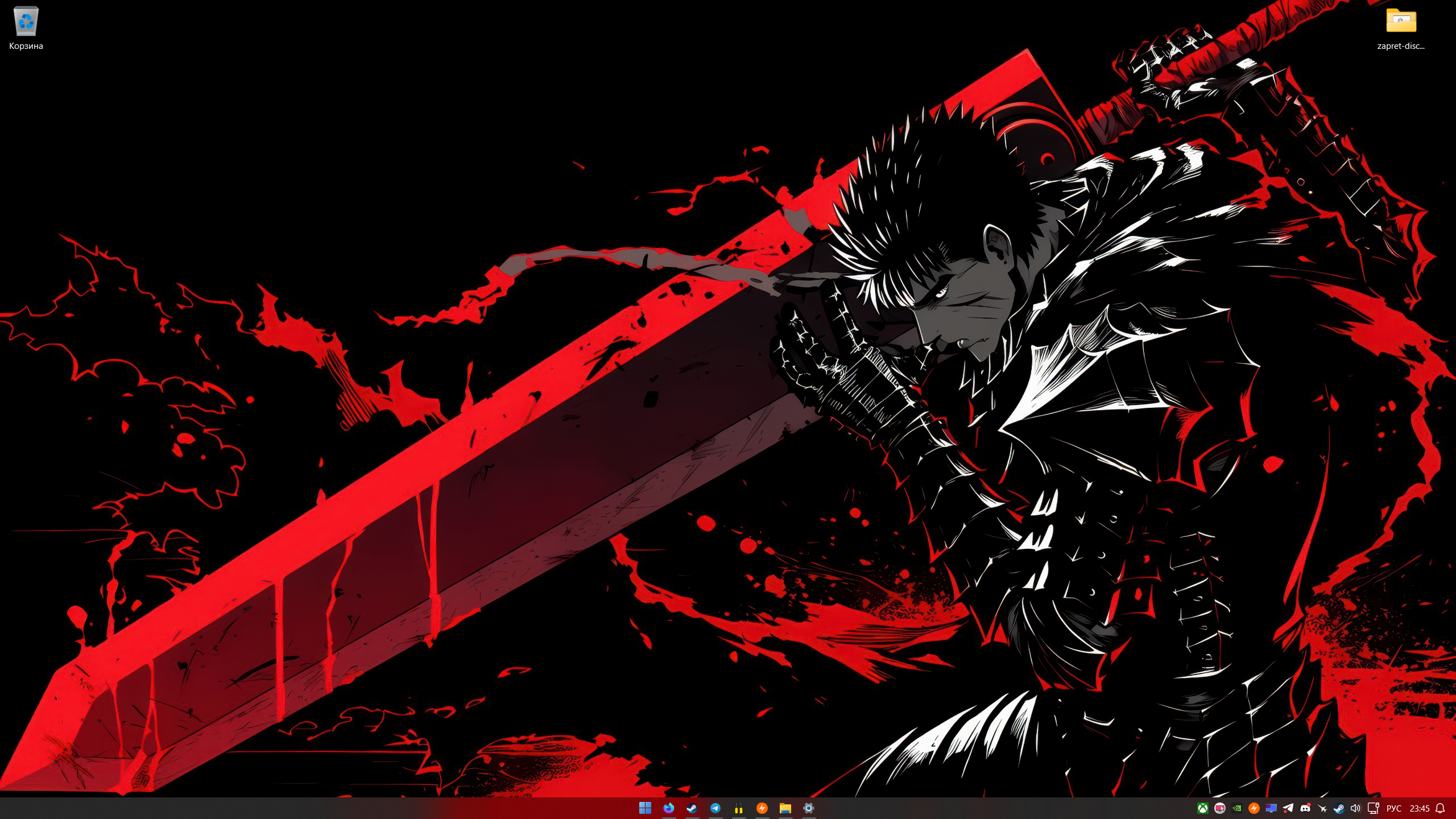Open the notifications bell
The height and width of the screenshot is (819, 1456).
pos(1441,808)
